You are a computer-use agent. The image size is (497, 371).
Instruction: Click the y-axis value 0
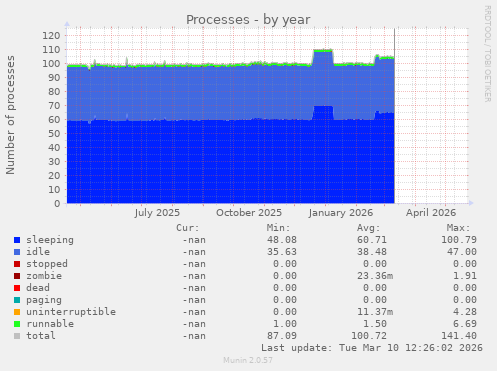58,203
